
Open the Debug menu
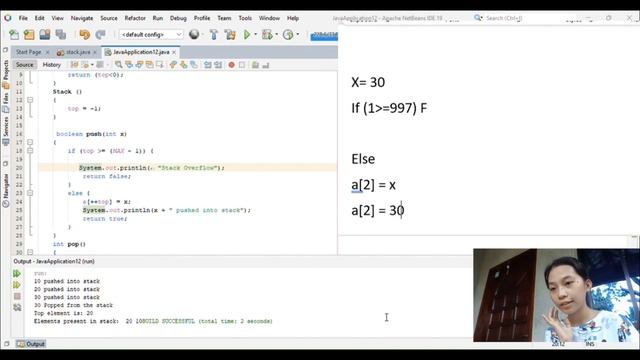(178, 18)
